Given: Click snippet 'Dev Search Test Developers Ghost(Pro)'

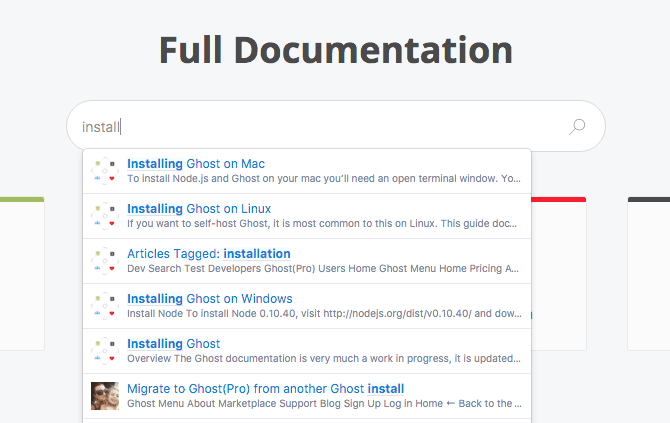Looking at the screenshot, I should pyautogui.click(x=323, y=268).
